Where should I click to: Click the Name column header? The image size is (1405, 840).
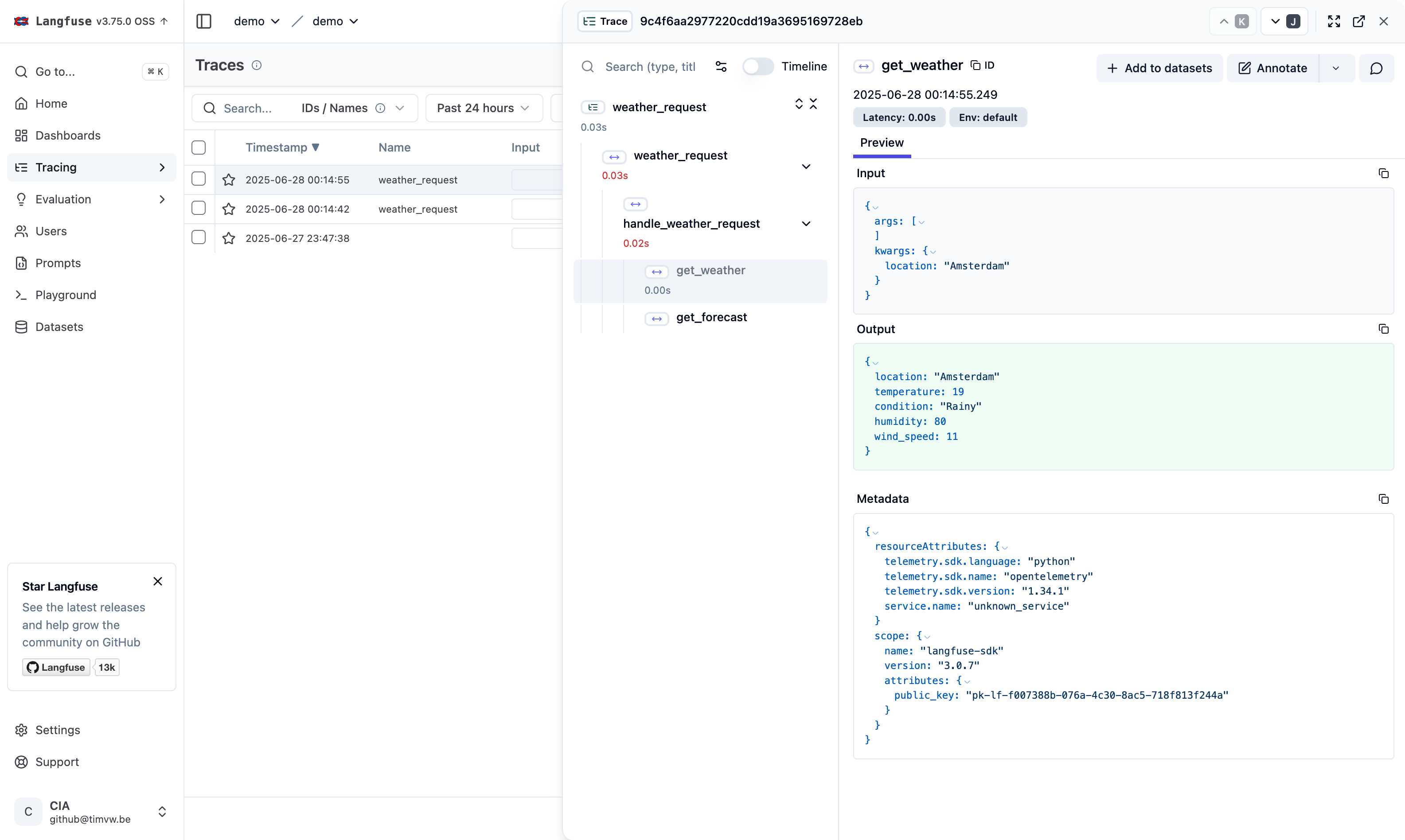click(x=395, y=148)
